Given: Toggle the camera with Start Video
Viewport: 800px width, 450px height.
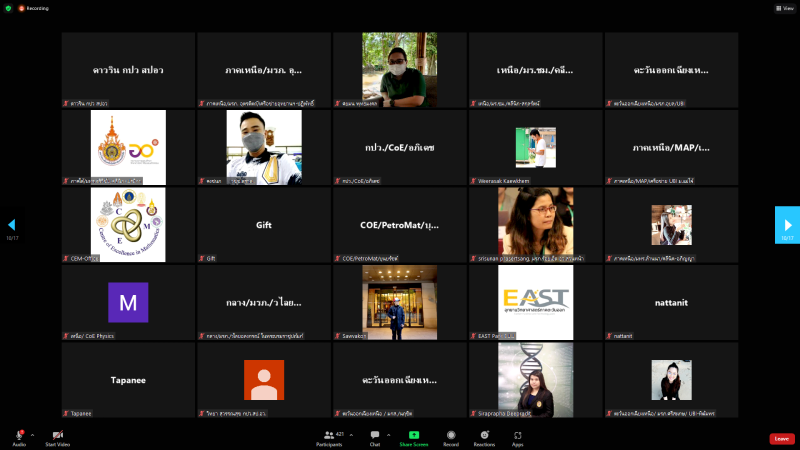Looking at the screenshot, I should click(57, 436).
